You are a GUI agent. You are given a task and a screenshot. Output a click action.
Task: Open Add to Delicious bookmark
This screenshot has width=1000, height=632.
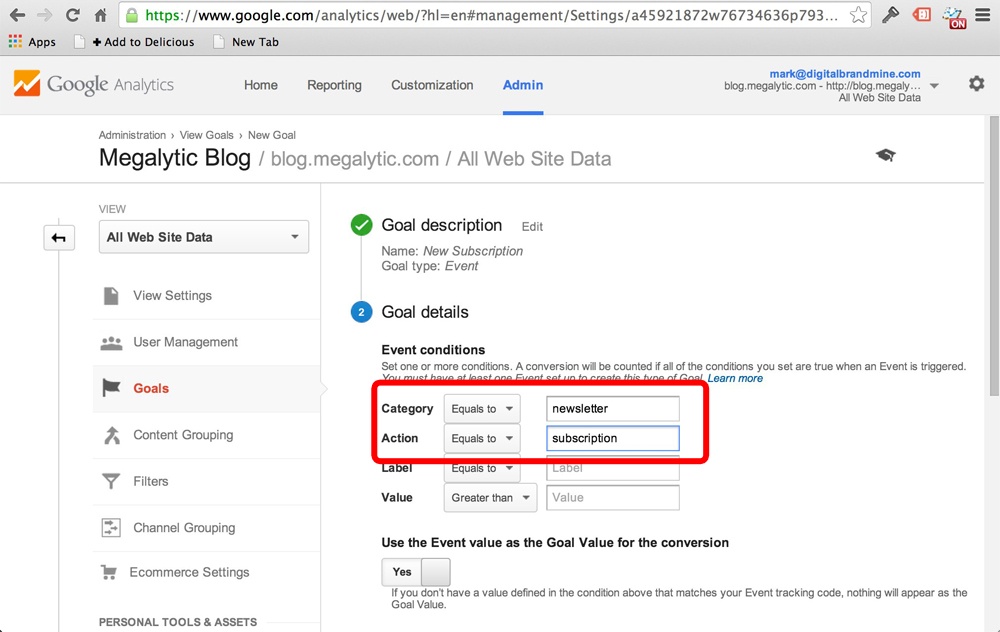pyautogui.click(x=143, y=42)
